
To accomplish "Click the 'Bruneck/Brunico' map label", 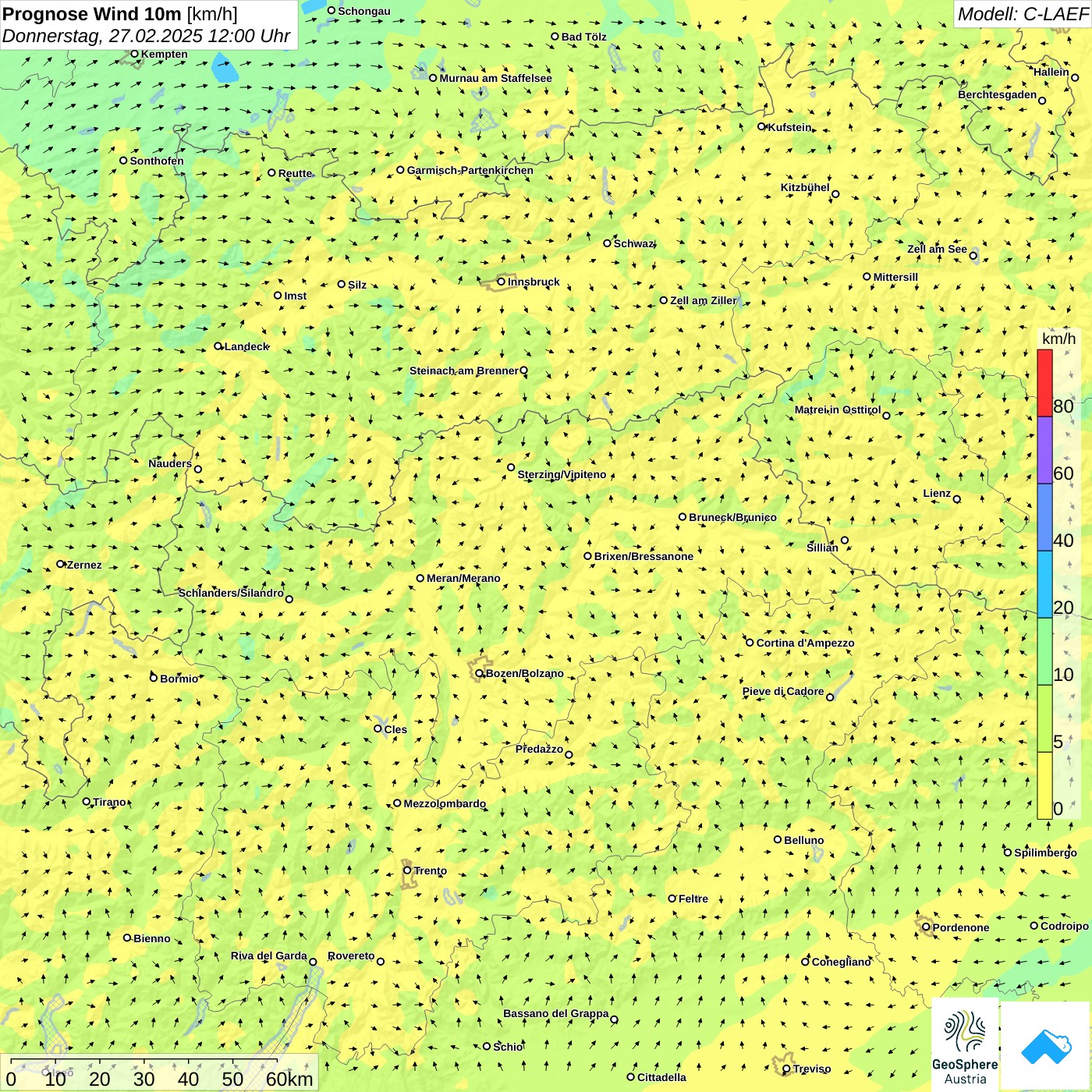I will [732, 517].
